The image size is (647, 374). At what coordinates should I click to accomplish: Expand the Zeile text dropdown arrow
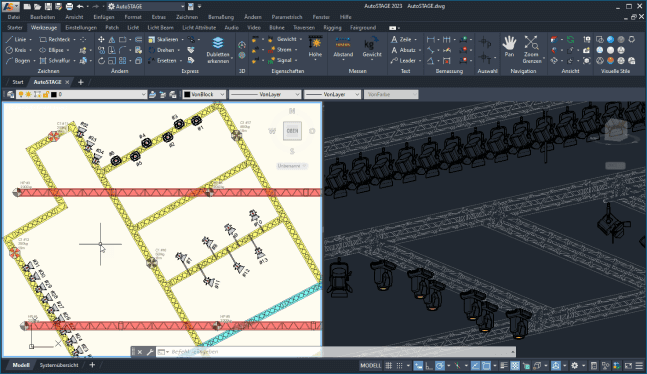pyautogui.click(x=415, y=40)
